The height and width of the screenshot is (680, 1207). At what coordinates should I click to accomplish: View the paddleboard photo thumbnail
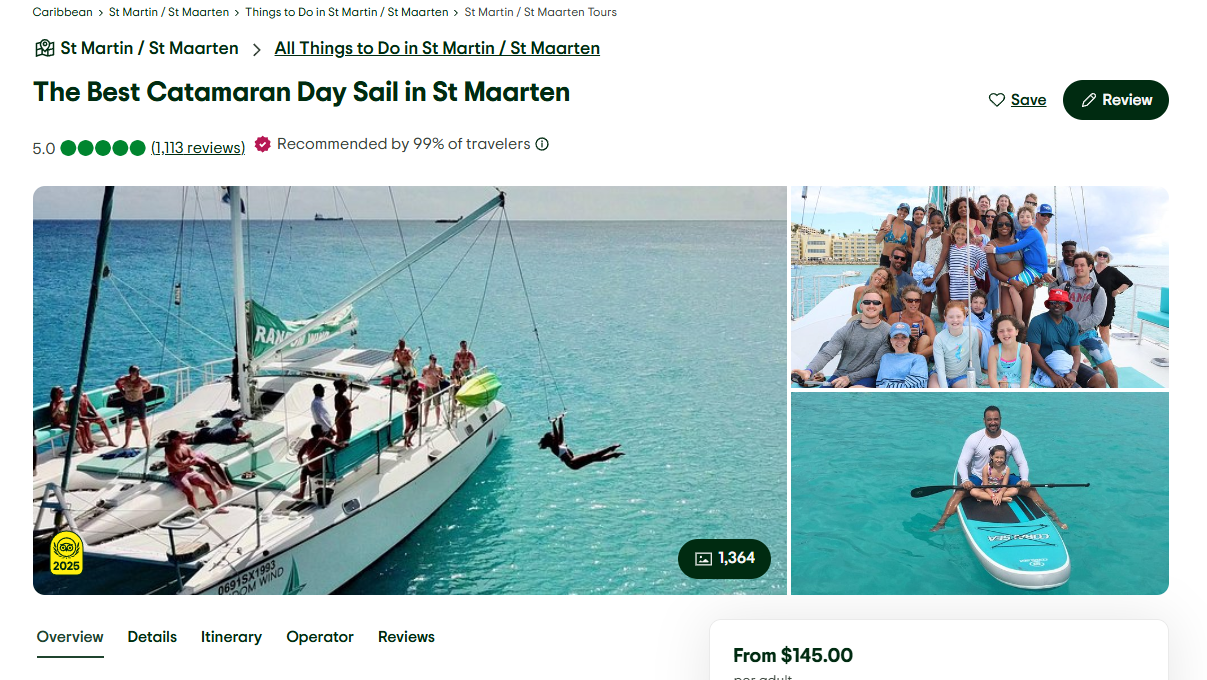tap(979, 493)
